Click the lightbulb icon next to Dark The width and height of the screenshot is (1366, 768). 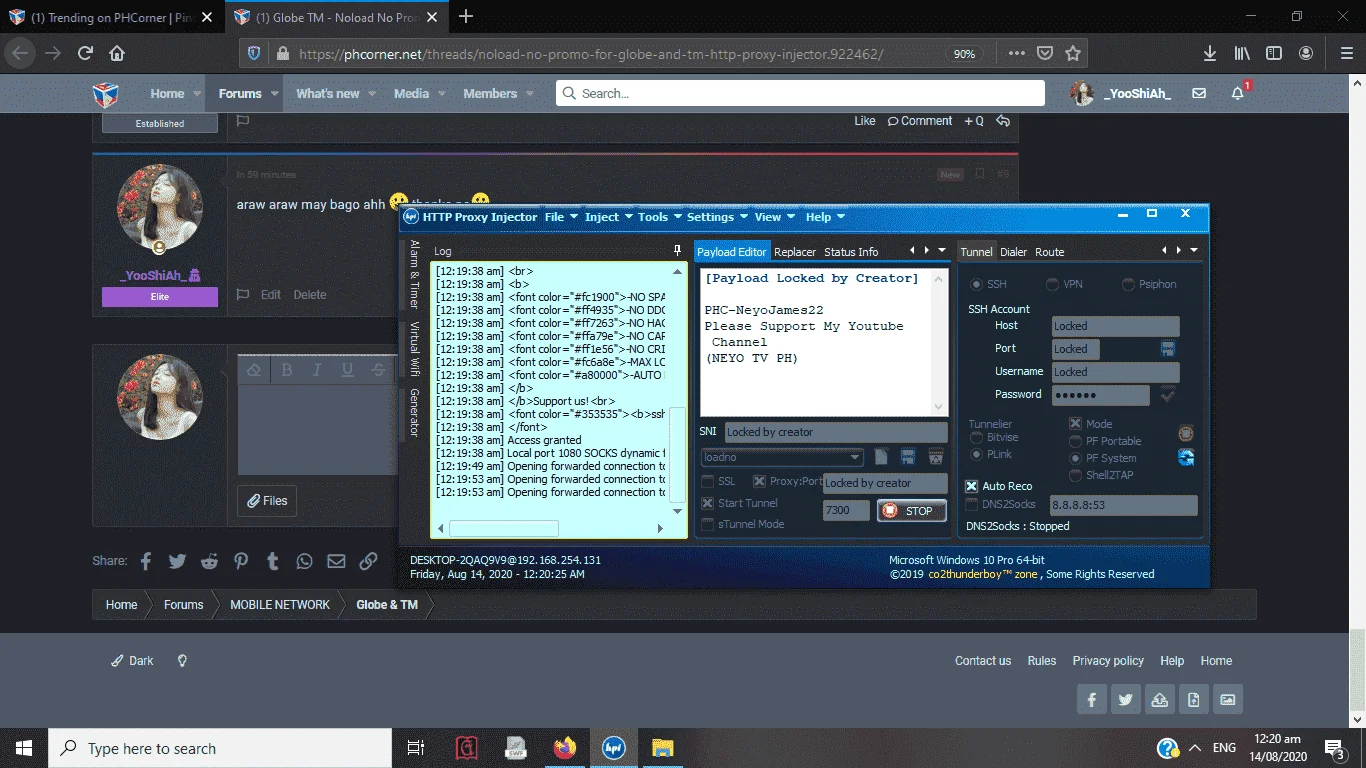point(182,661)
